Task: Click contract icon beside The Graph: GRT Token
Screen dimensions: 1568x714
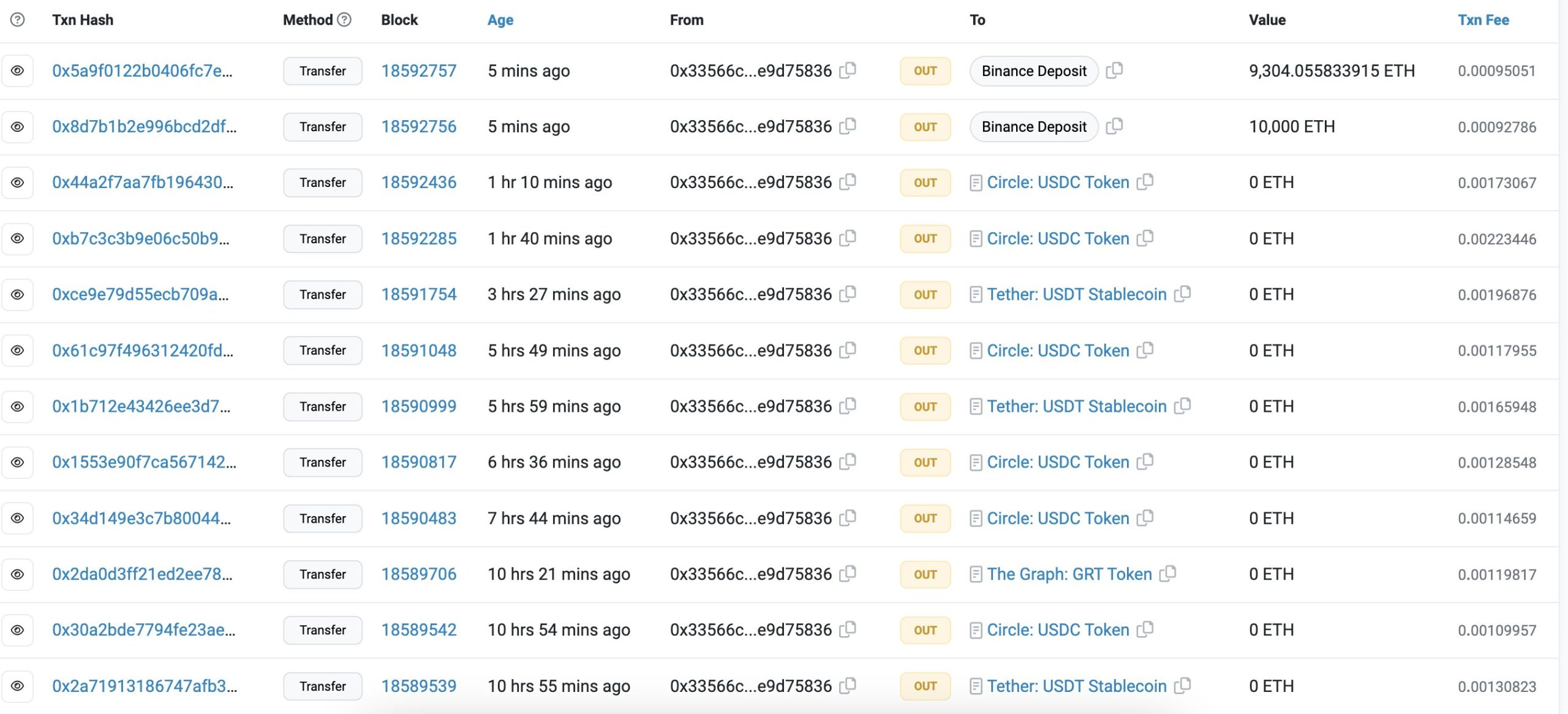Action: click(976, 574)
